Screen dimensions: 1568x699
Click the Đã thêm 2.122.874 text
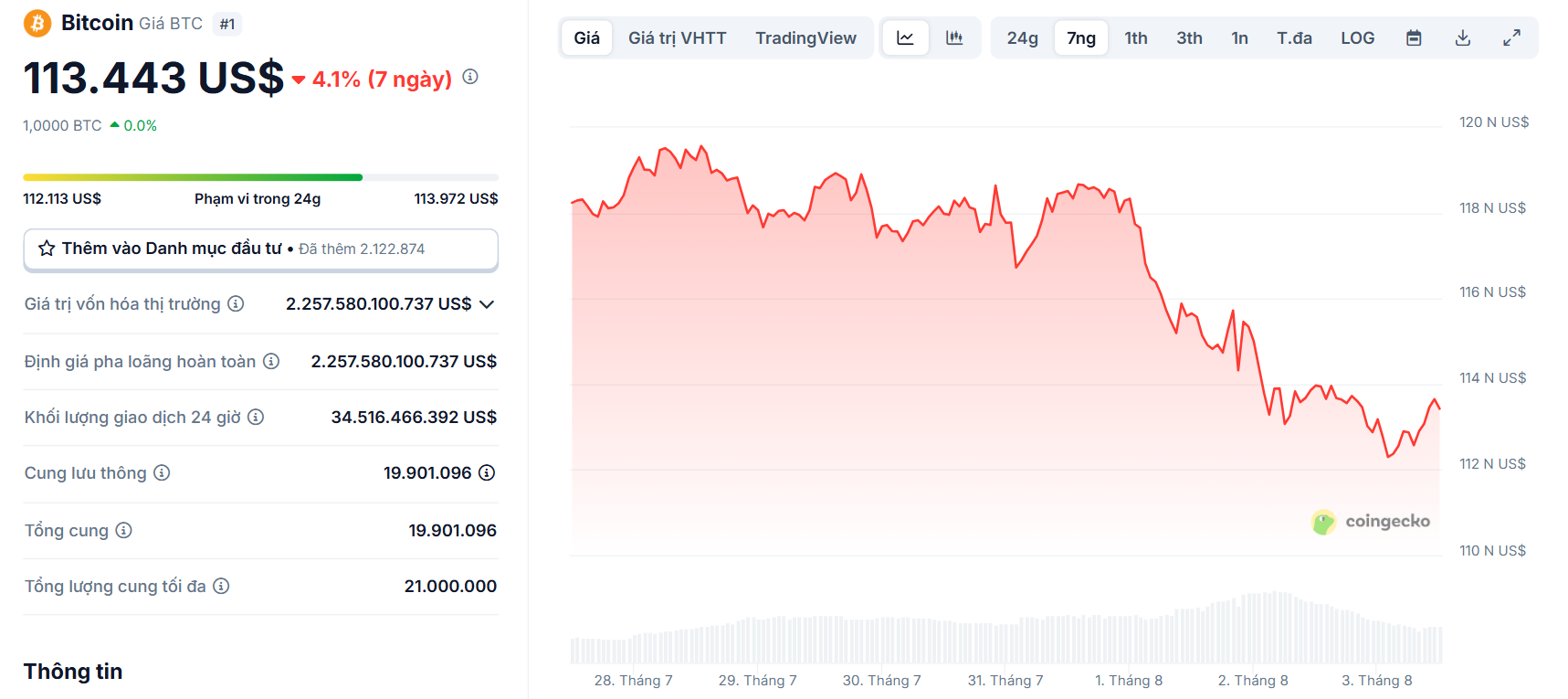click(362, 249)
